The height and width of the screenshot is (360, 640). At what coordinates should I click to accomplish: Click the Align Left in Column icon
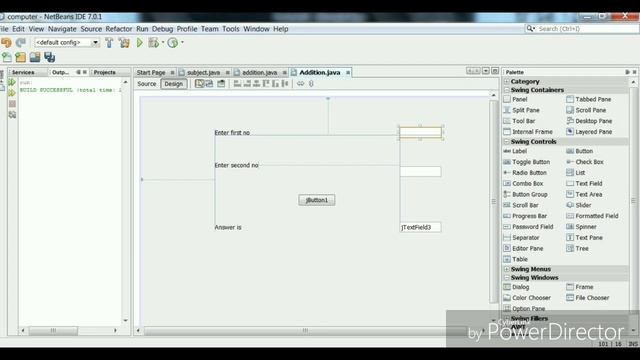(237, 84)
